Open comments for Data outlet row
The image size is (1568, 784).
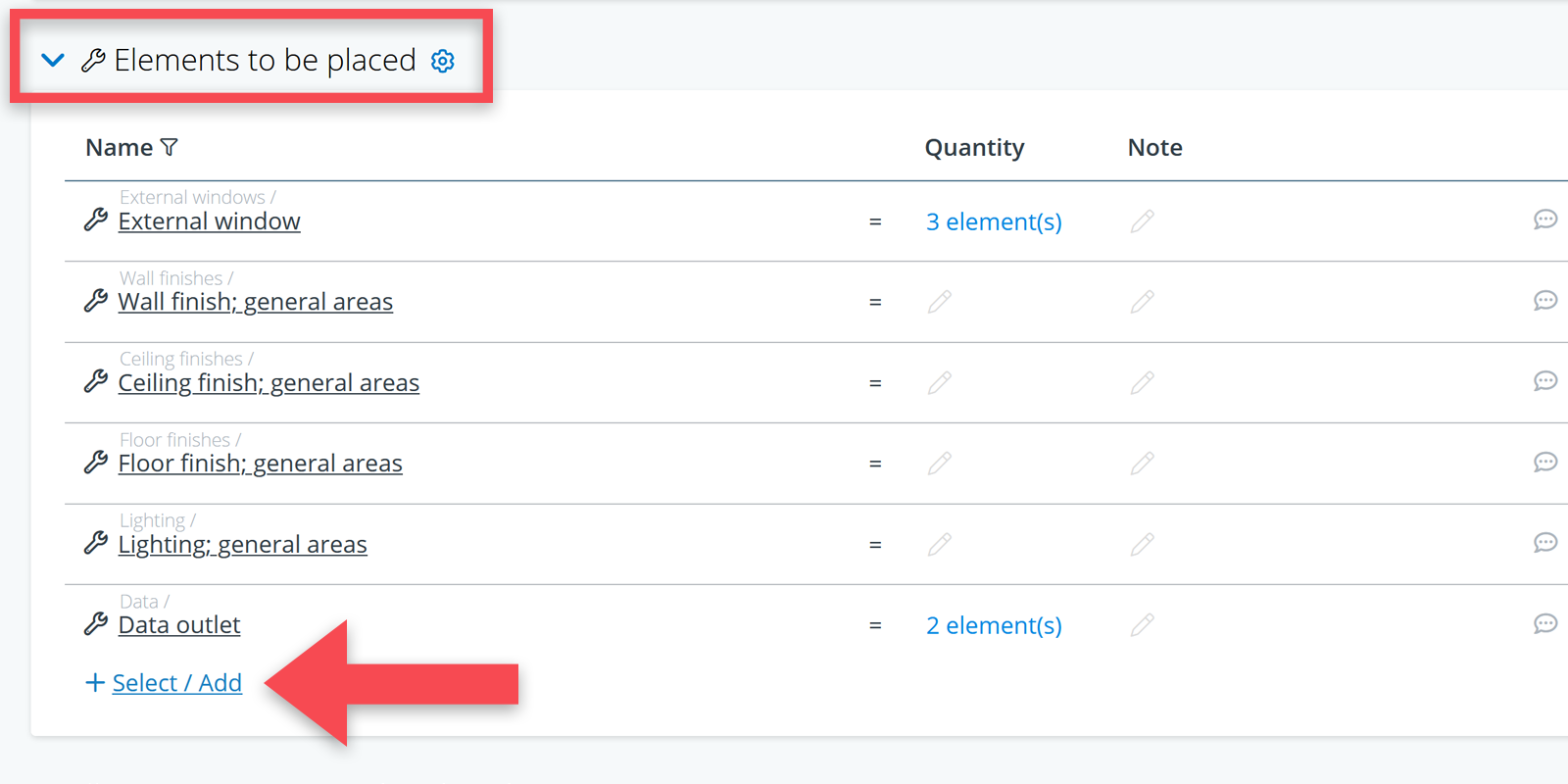(1544, 623)
